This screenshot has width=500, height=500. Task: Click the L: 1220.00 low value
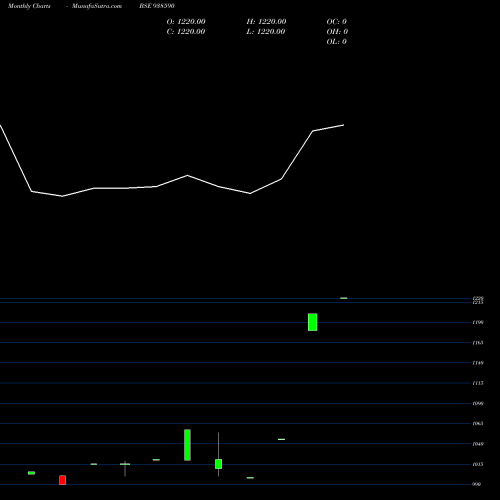266,32
